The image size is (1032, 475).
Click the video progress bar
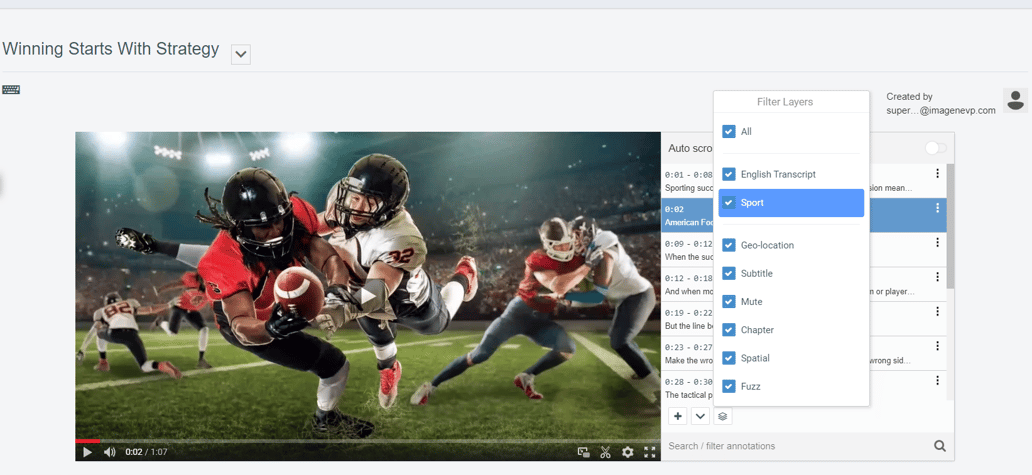368,441
